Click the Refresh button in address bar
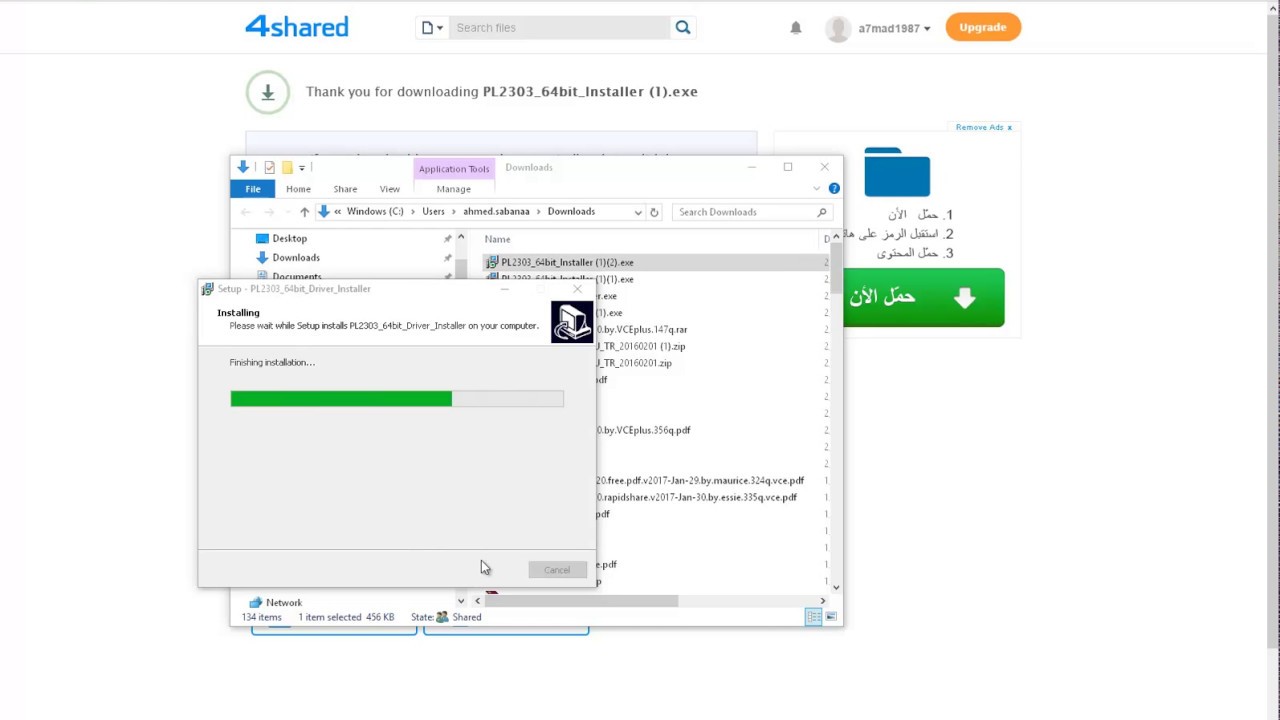Image resolution: width=1280 pixels, height=720 pixels. [654, 212]
